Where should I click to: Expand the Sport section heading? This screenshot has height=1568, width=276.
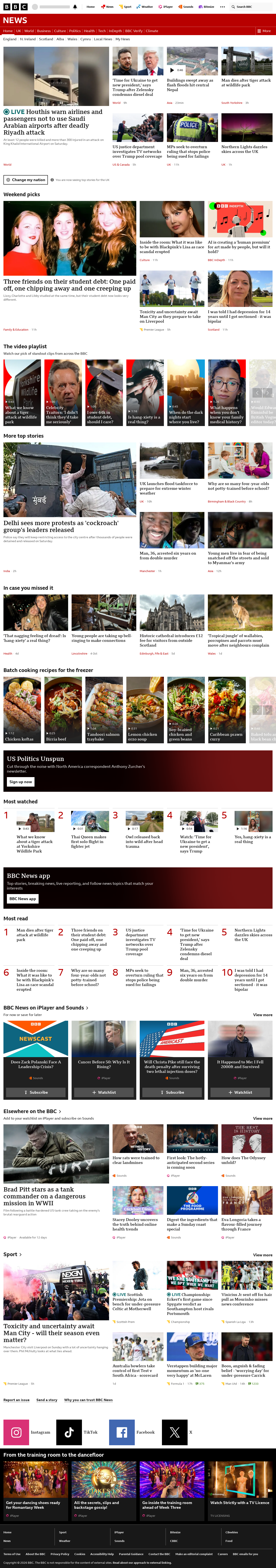pos(12,1255)
